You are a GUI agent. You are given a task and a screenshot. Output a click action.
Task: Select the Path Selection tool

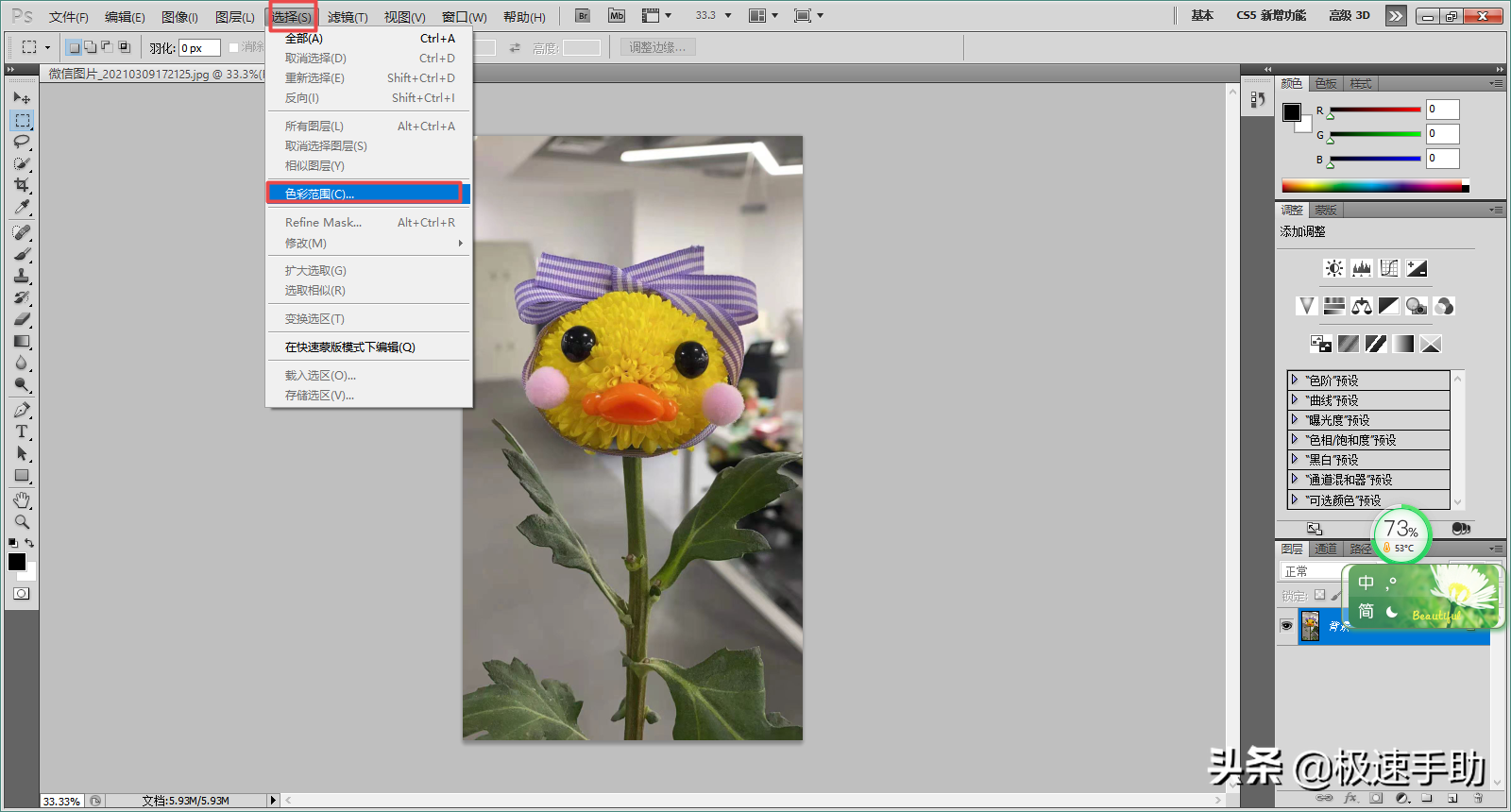tap(22, 453)
